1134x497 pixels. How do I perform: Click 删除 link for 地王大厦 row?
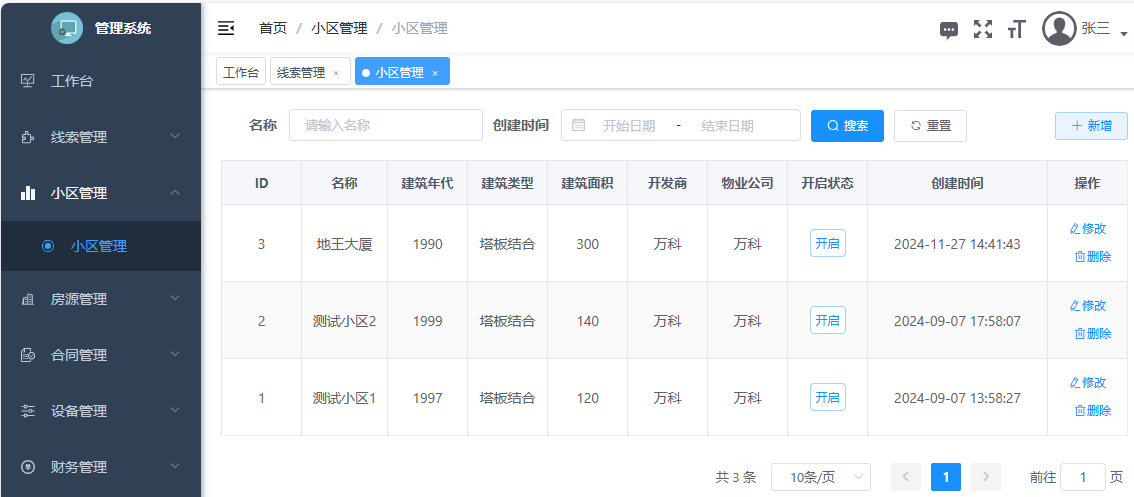1092,257
